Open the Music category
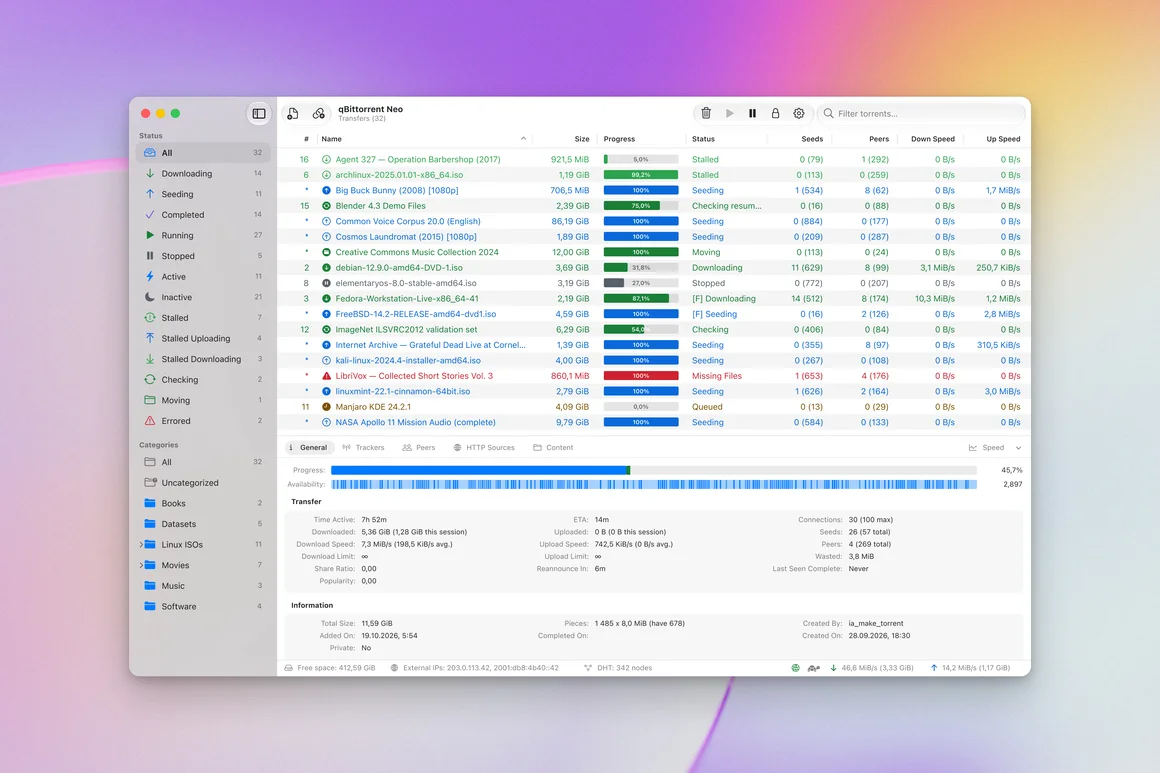The height and width of the screenshot is (773, 1160). click(203, 586)
